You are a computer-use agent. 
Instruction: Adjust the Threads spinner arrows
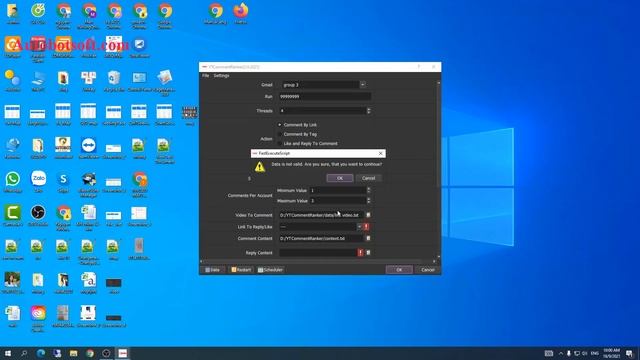pyautogui.click(x=369, y=111)
